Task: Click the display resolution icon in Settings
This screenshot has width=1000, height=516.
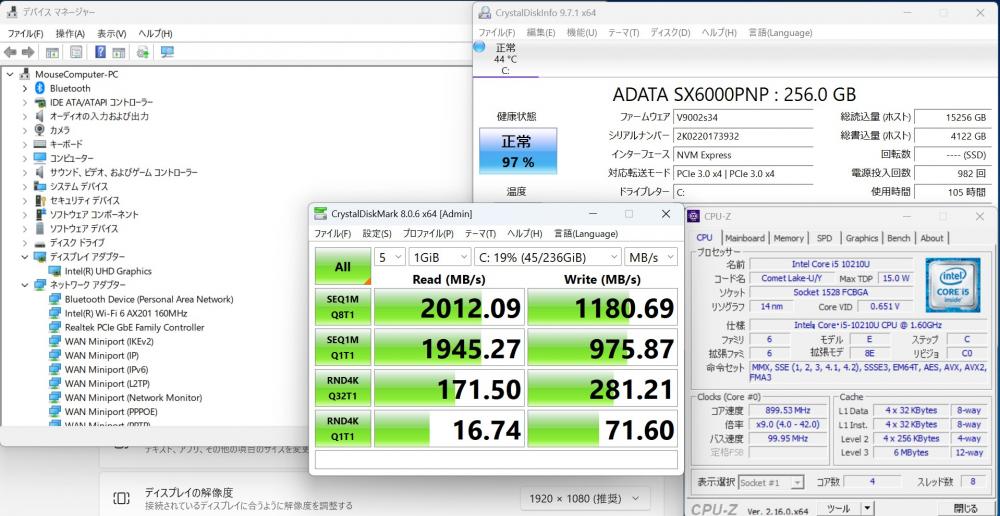Action: pyautogui.click(x=121, y=498)
